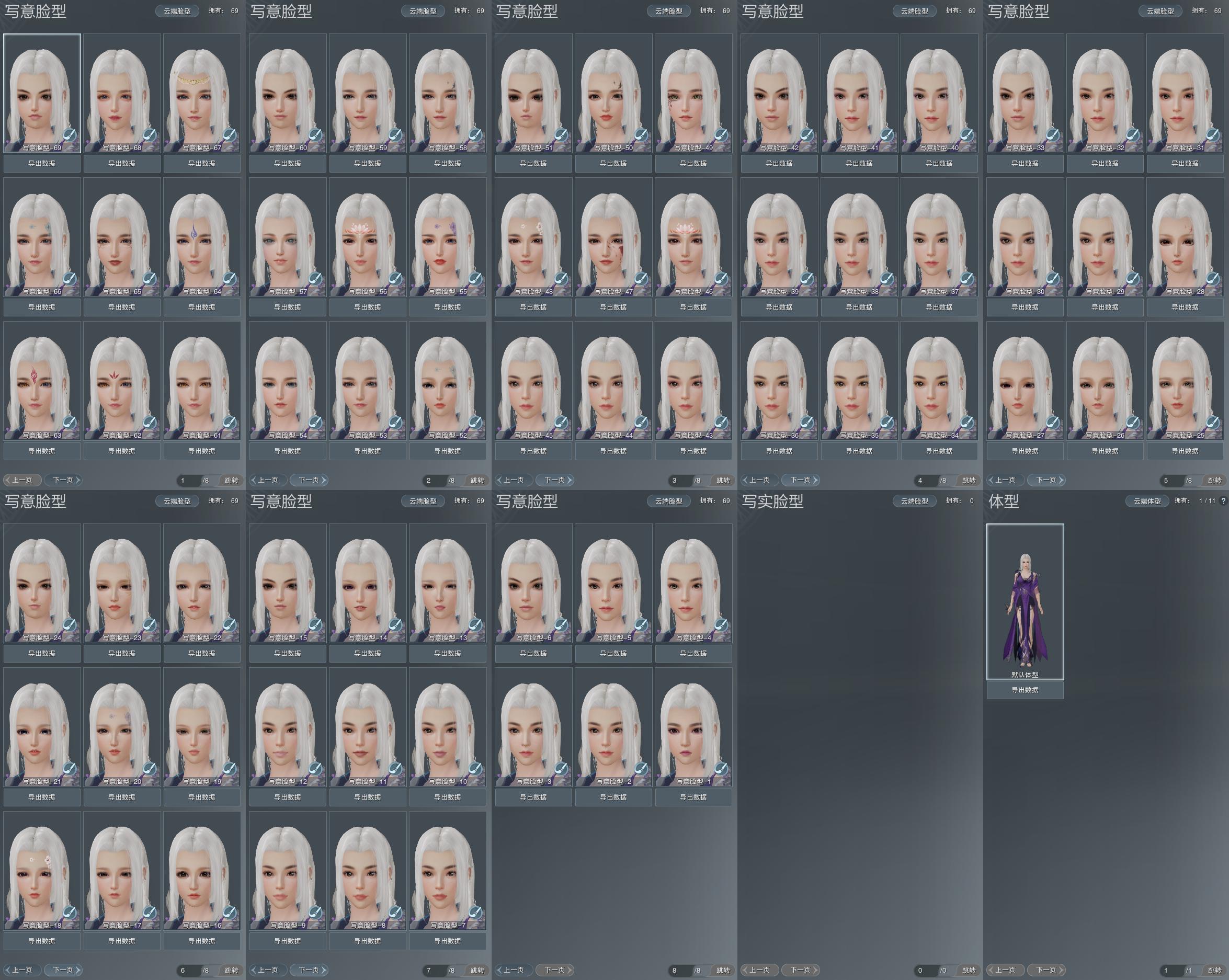
Task: Export data for 写意脸型-46
Action: click(693, 307)
